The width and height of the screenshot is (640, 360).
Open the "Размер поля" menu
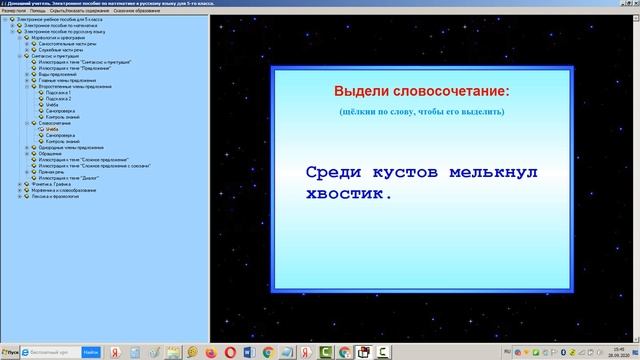coord(14,11)
